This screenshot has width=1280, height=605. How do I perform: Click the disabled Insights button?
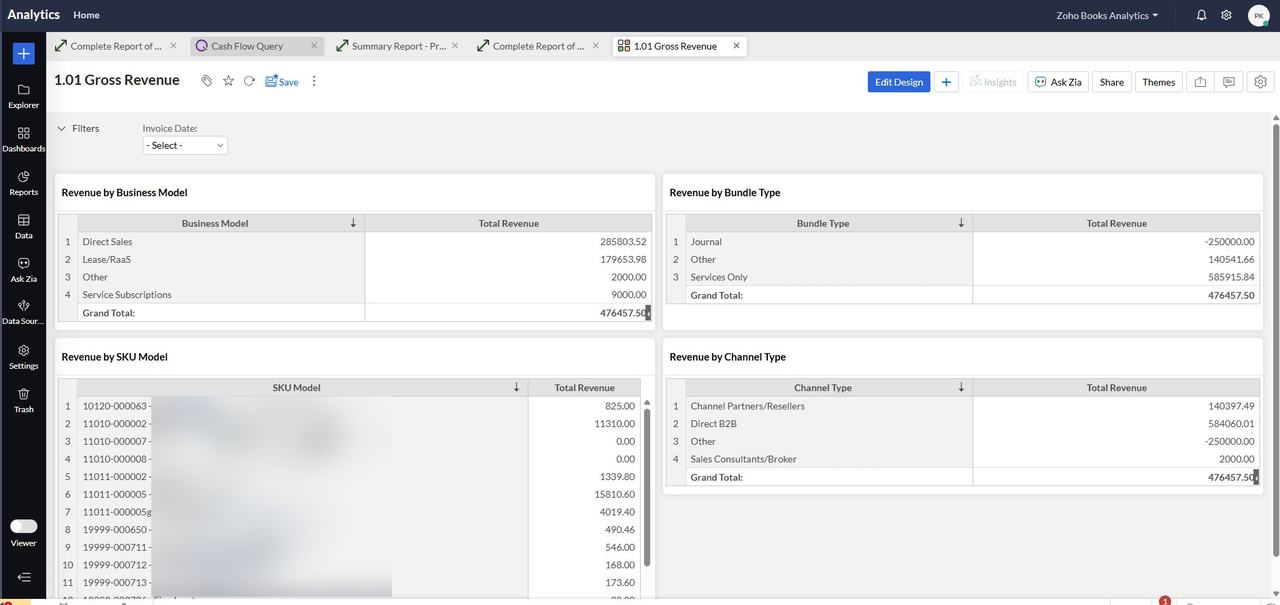[993, 82]
